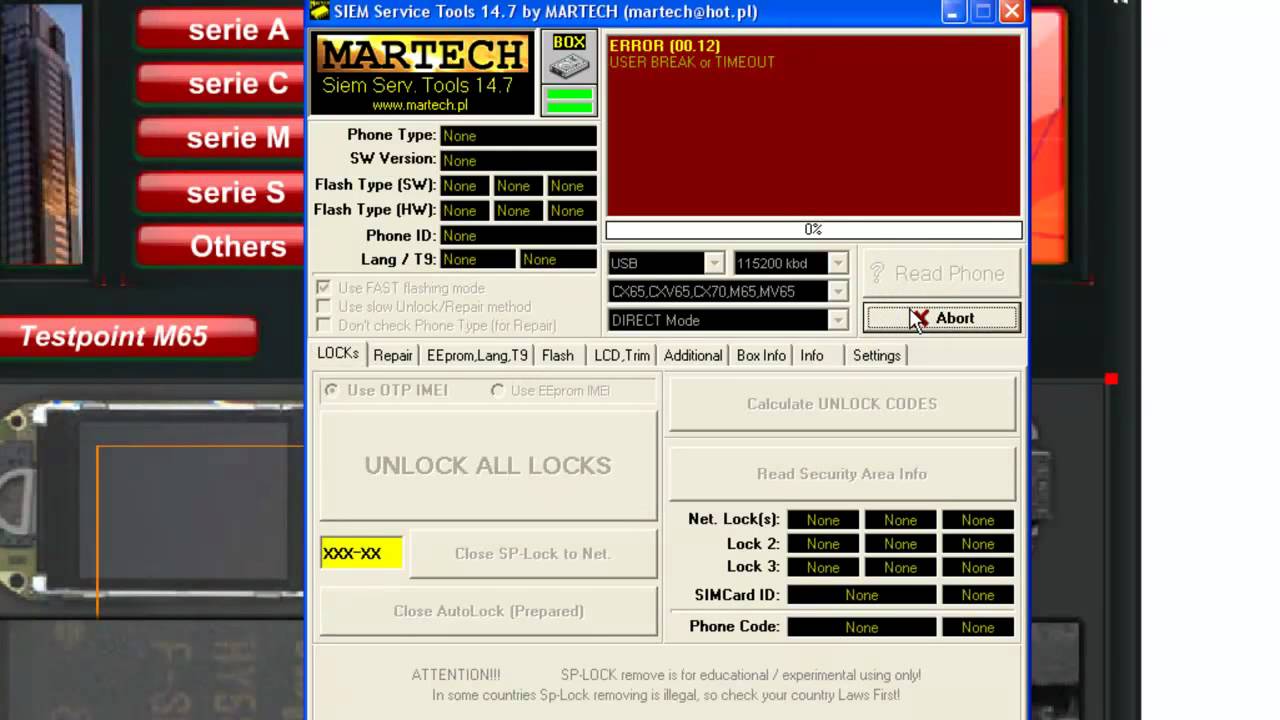Screen dimensions: 1280x720
Task: Click the BOX hardware status icon
Action: 569,57
